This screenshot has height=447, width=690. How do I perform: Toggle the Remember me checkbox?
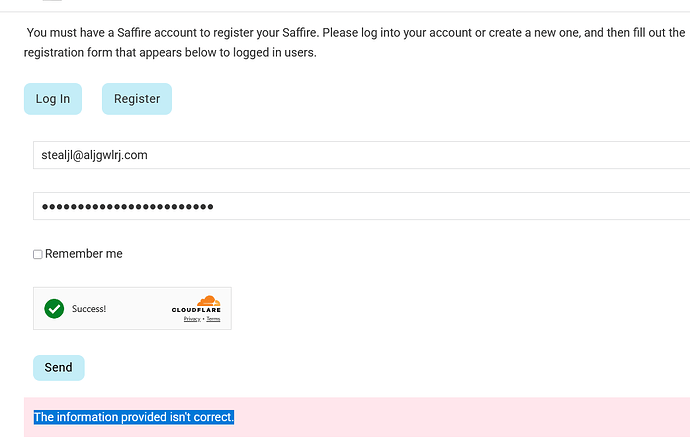click(38, 255)
